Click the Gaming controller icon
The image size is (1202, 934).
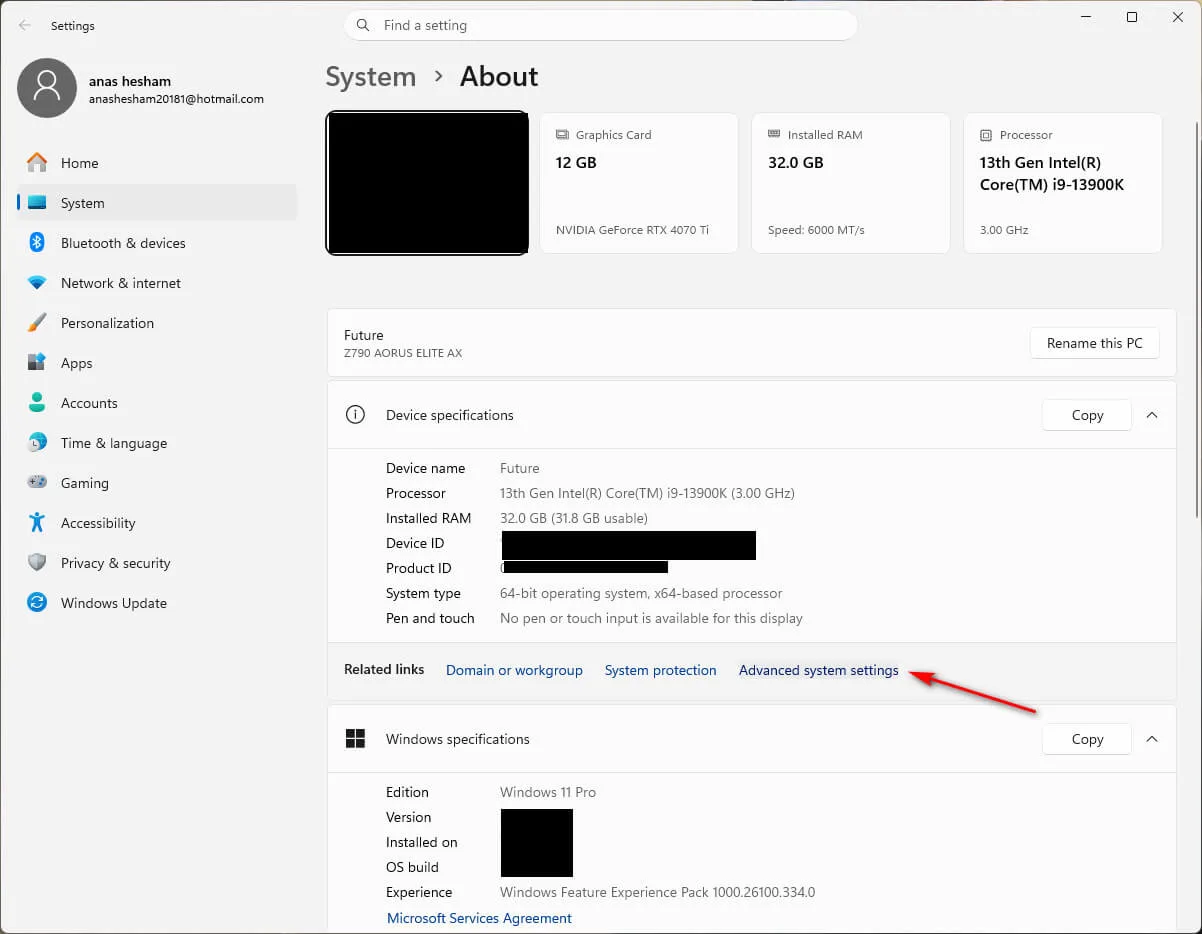click(x=37, y=483)
